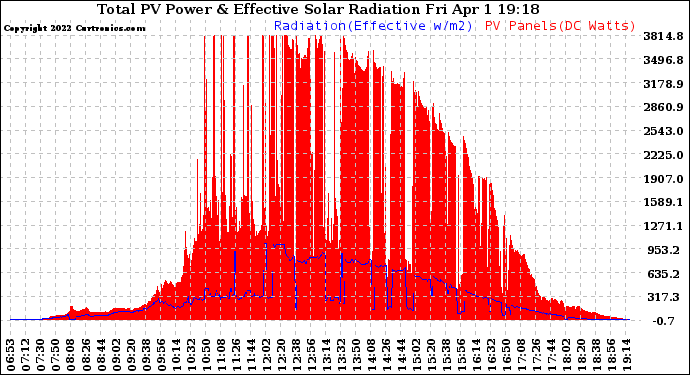Click the 12:38 time axis label
This screenshot has width=690, height=375.
point(297,355)
